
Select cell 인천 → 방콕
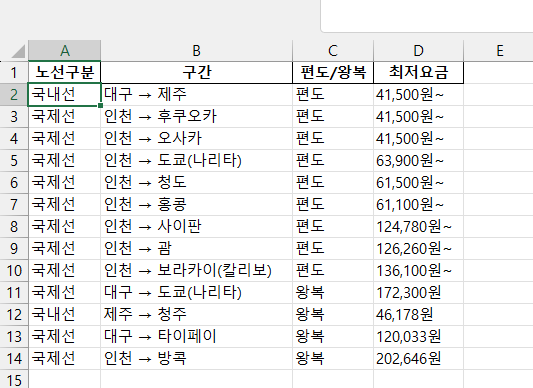(x=196, y=358)
